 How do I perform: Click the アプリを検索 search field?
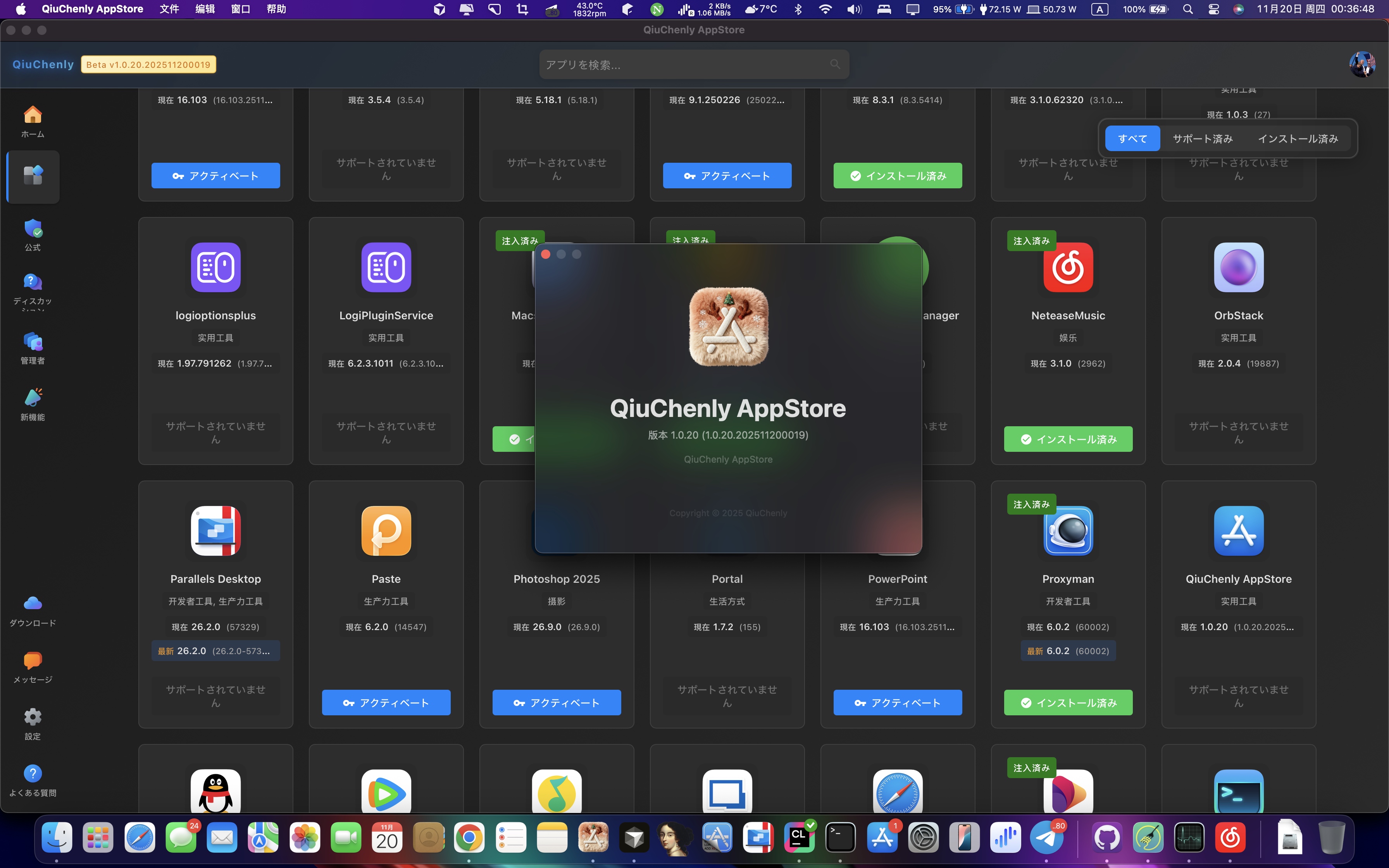(693, 64)
